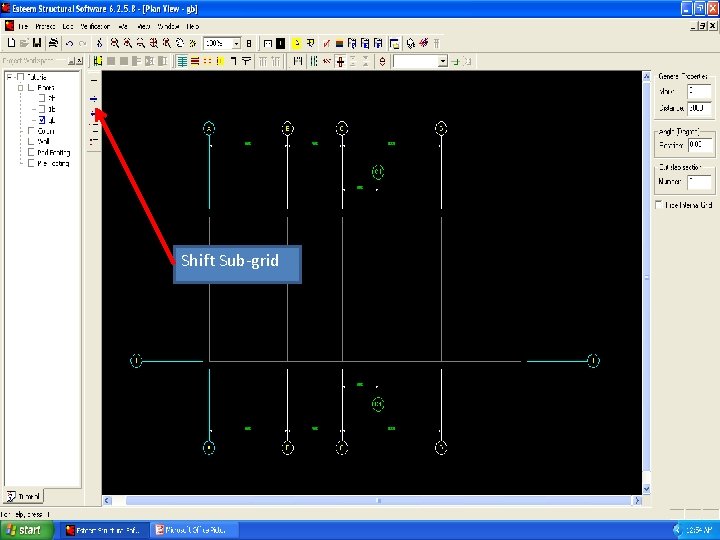Click the horizontal scrollbar left arrow

tap(107, 501)
